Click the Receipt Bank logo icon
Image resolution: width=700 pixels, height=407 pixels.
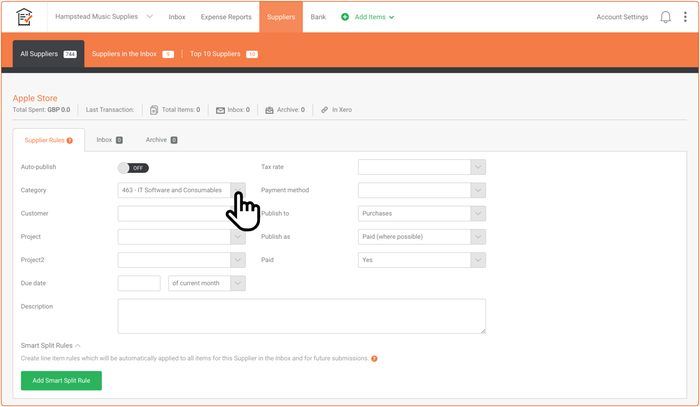pyautogui.click(x=24, y=17)
